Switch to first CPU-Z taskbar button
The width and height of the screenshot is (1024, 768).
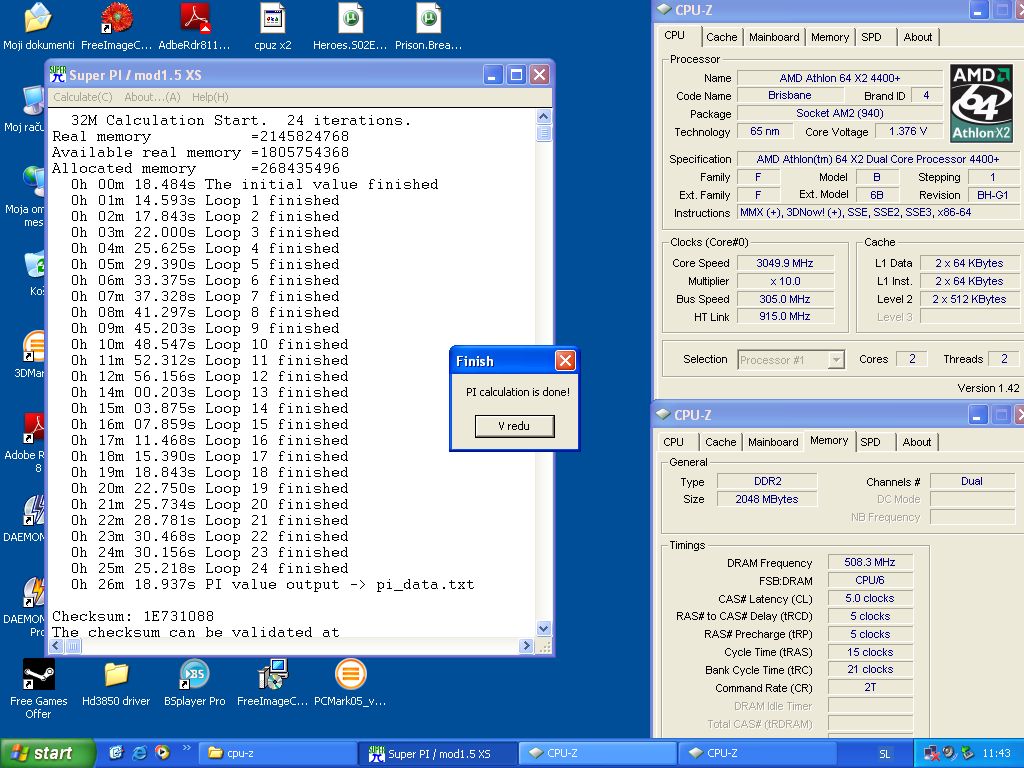coord(598,753)
